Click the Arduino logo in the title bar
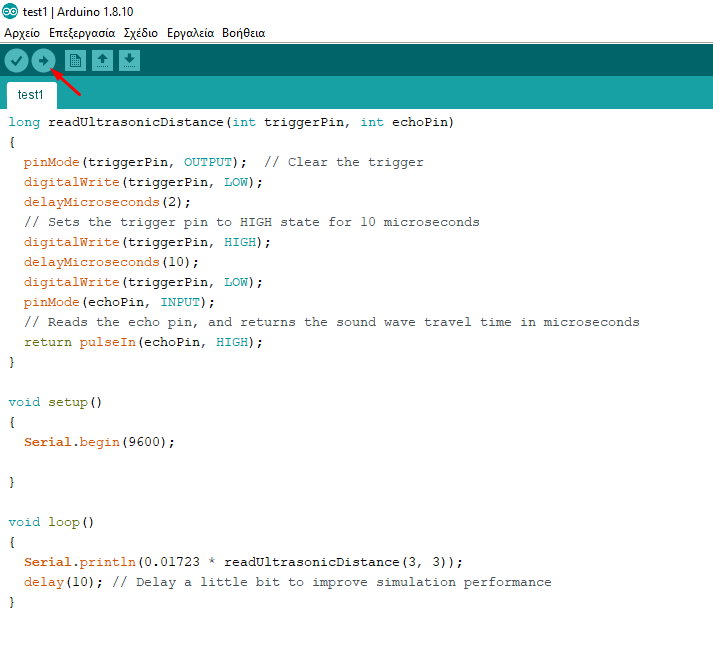Viewport: 713px width, 655px height. pos(10,12)
